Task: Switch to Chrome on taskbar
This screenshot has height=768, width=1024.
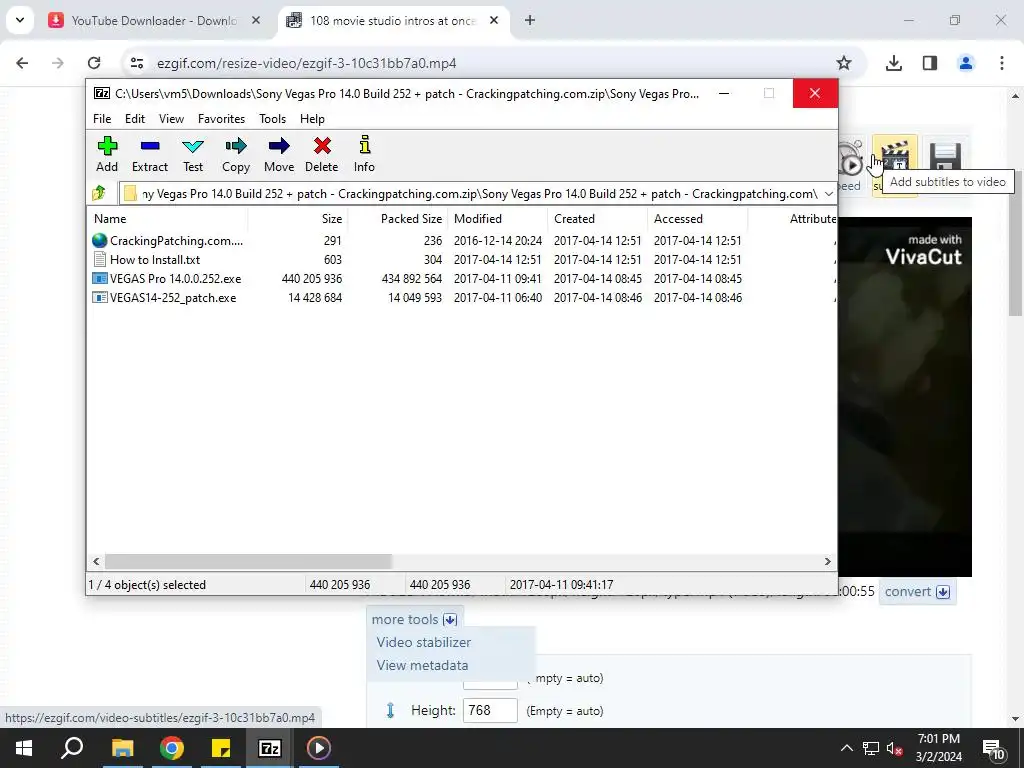Action: pos(172,748)
